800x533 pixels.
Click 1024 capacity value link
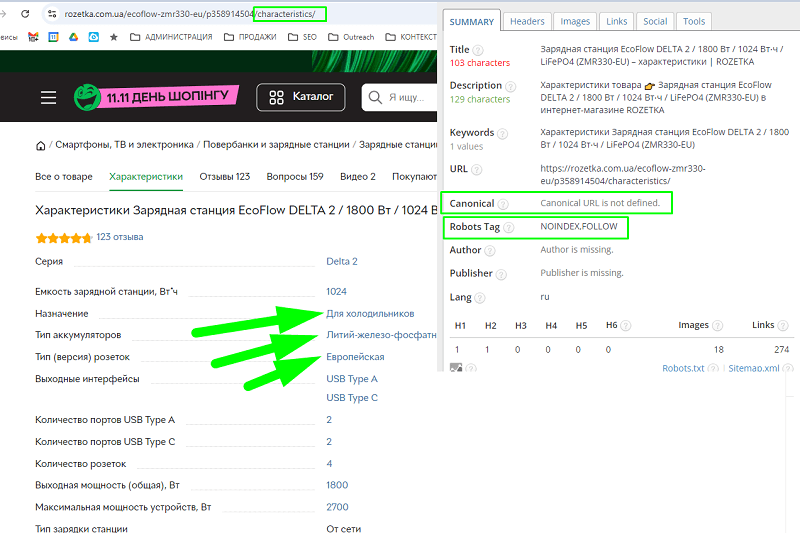pos(336,291)
